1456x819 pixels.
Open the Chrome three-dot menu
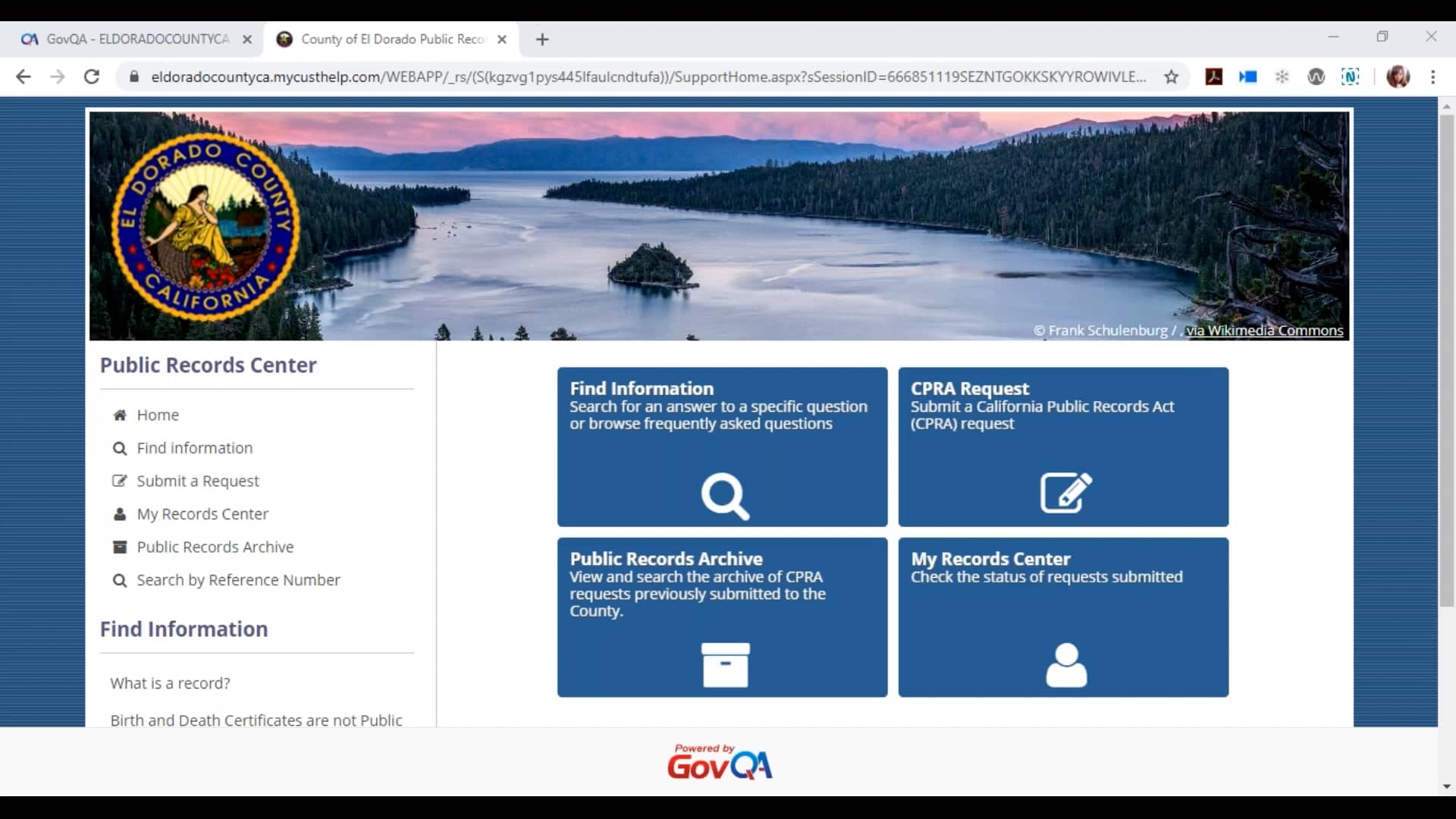1432,77
